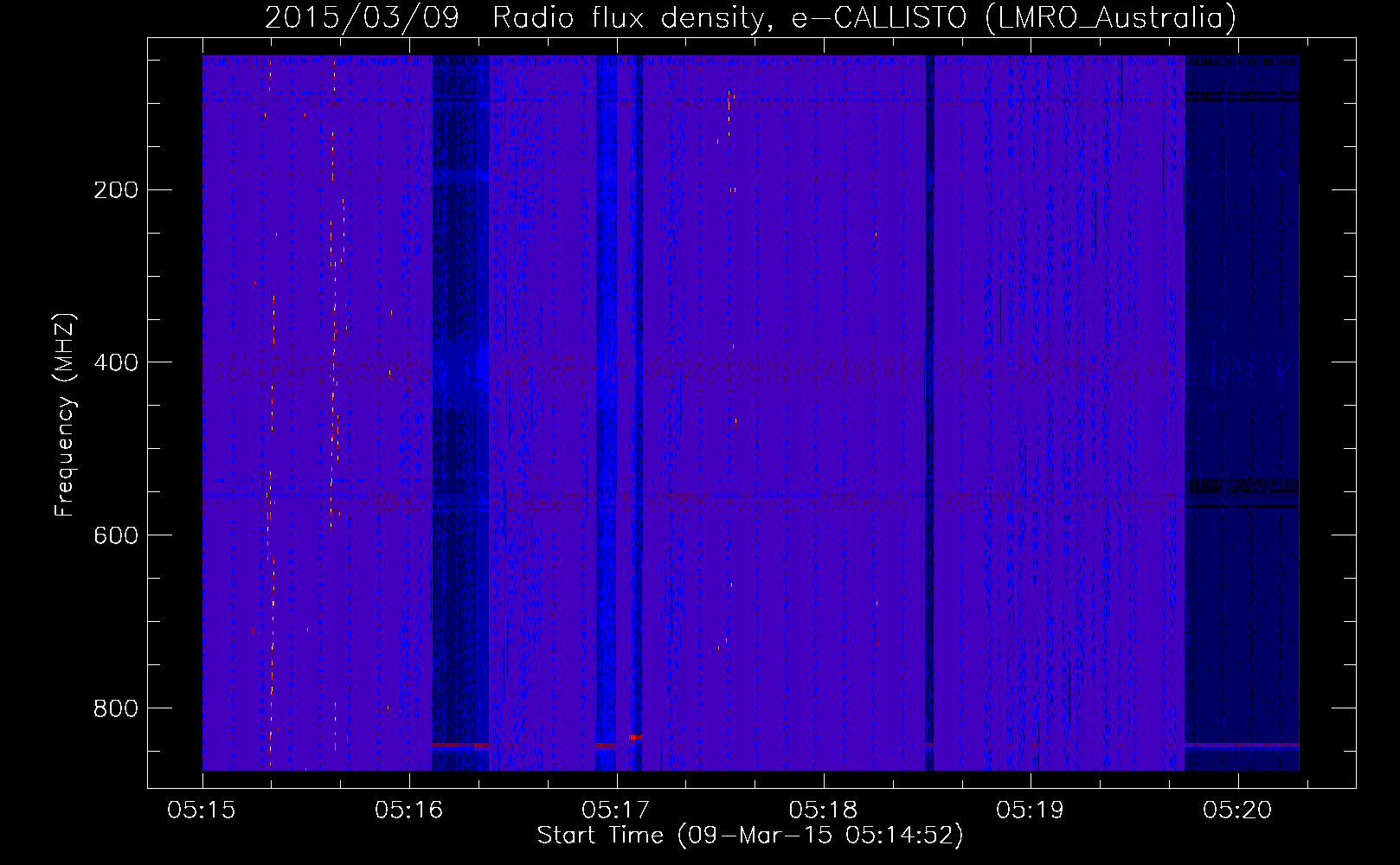
Task: Click the 05:15 time tick label
Action: click(x=202, y=811)
